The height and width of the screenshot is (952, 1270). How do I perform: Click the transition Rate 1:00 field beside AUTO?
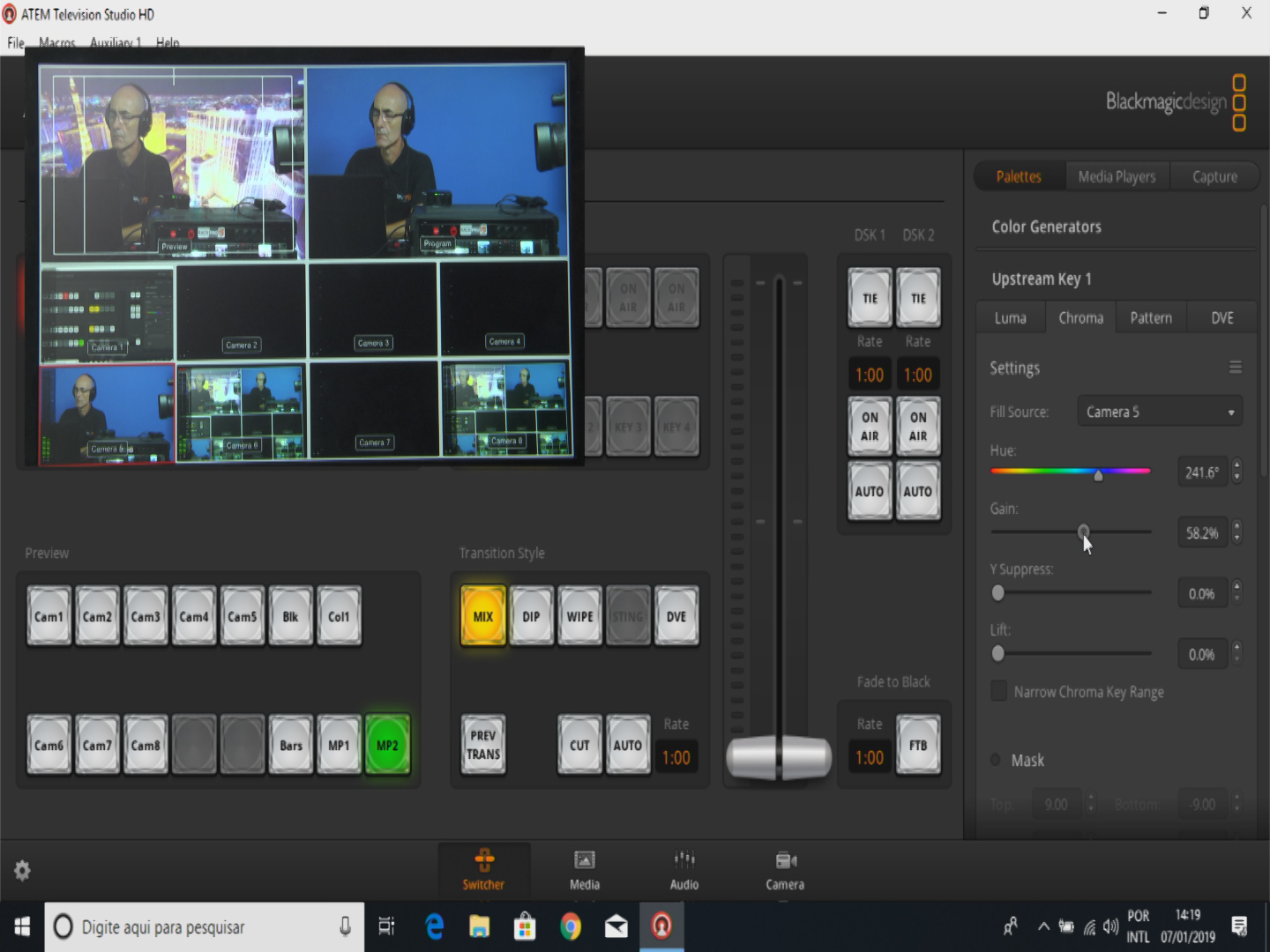pyautogui.click(x=676, y=757)
